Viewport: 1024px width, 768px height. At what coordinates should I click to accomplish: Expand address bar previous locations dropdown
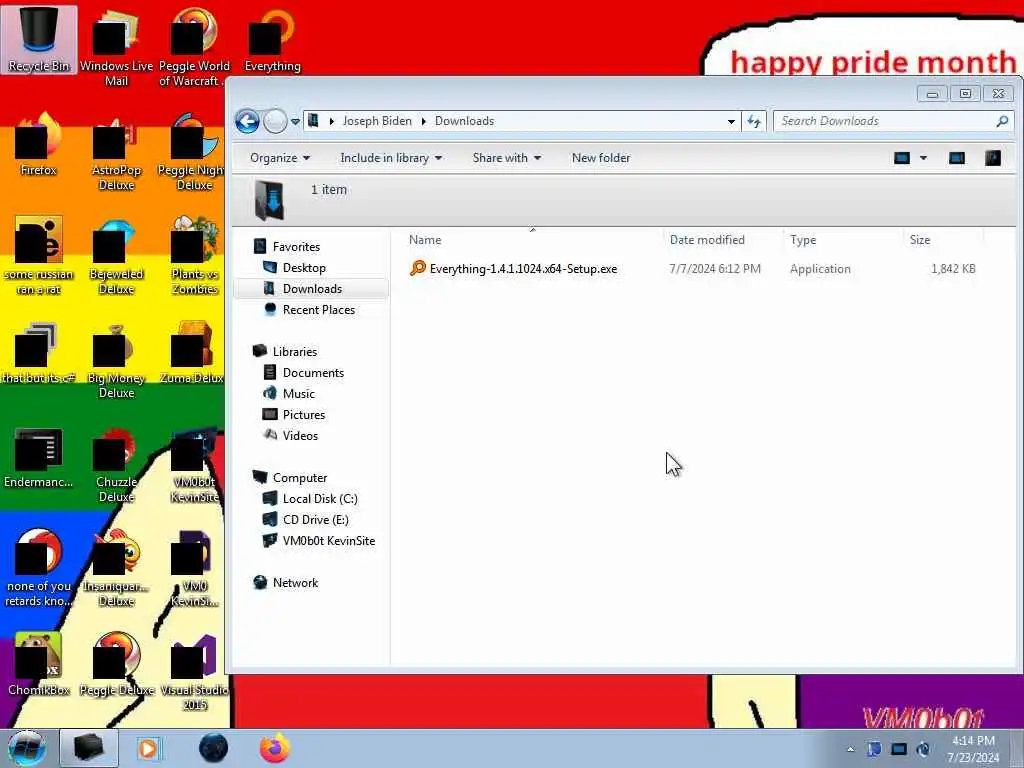point(731,121)
